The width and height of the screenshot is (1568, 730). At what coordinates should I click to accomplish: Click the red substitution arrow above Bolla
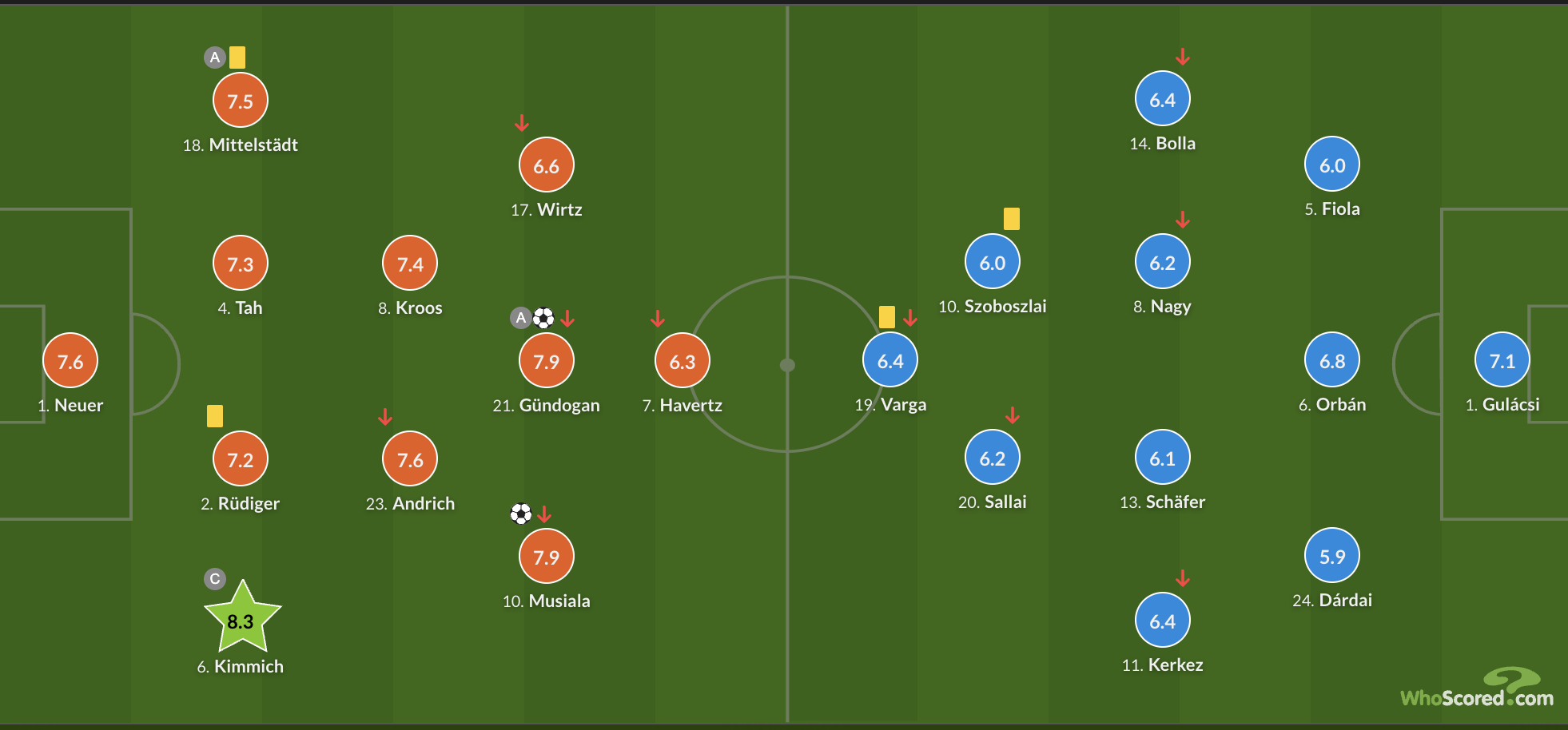click(x=1183, y=57)
